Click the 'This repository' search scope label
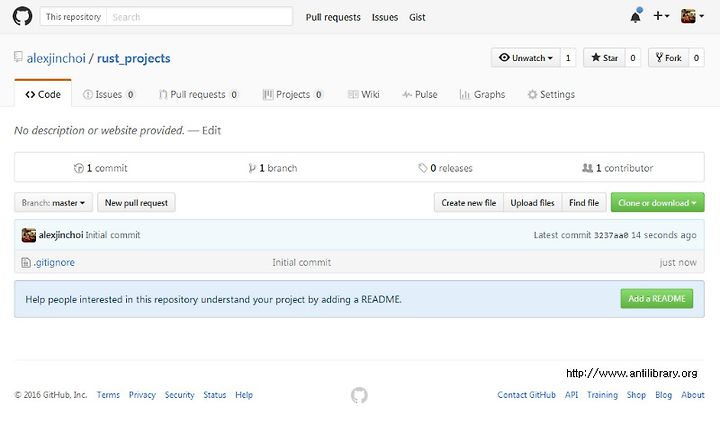720x423 pixels. click(73, 17)
